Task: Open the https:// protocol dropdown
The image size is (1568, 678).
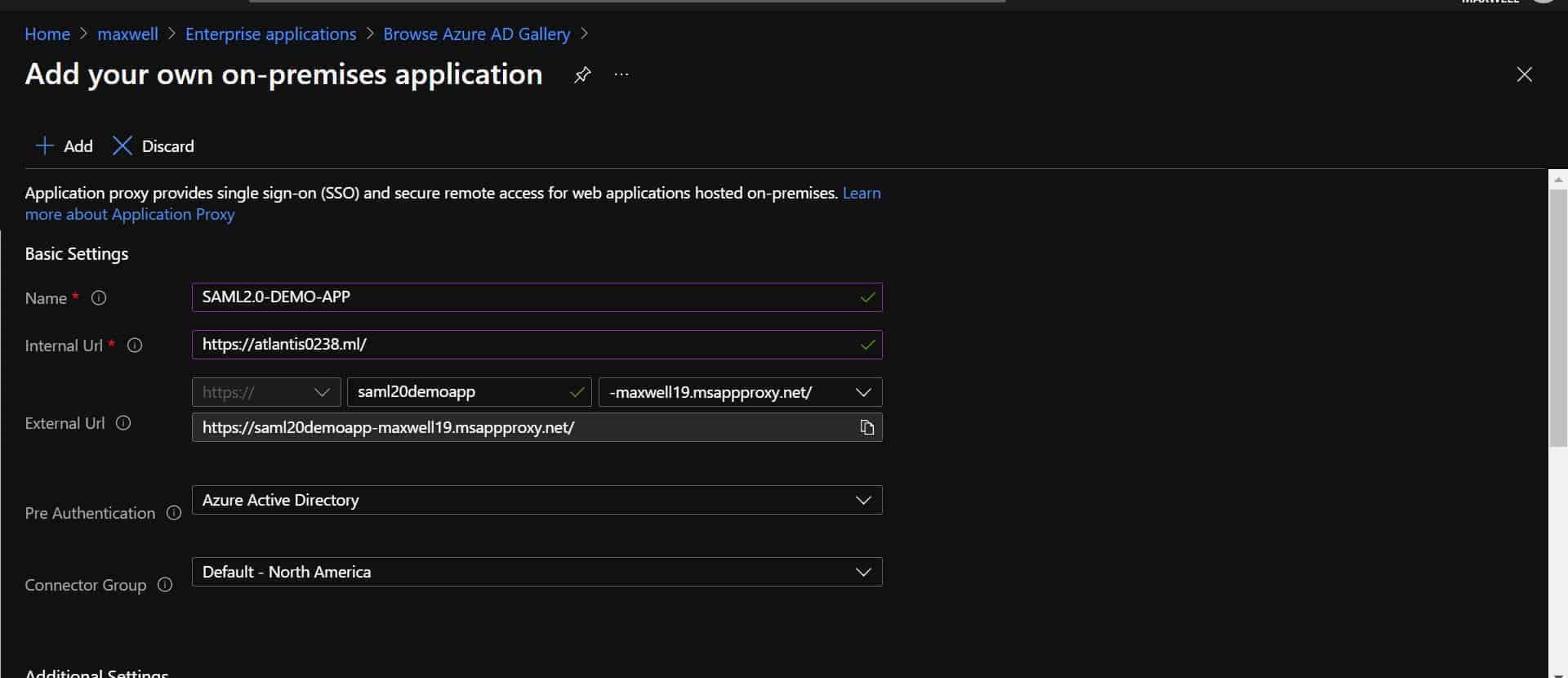Action: [266, 392]
